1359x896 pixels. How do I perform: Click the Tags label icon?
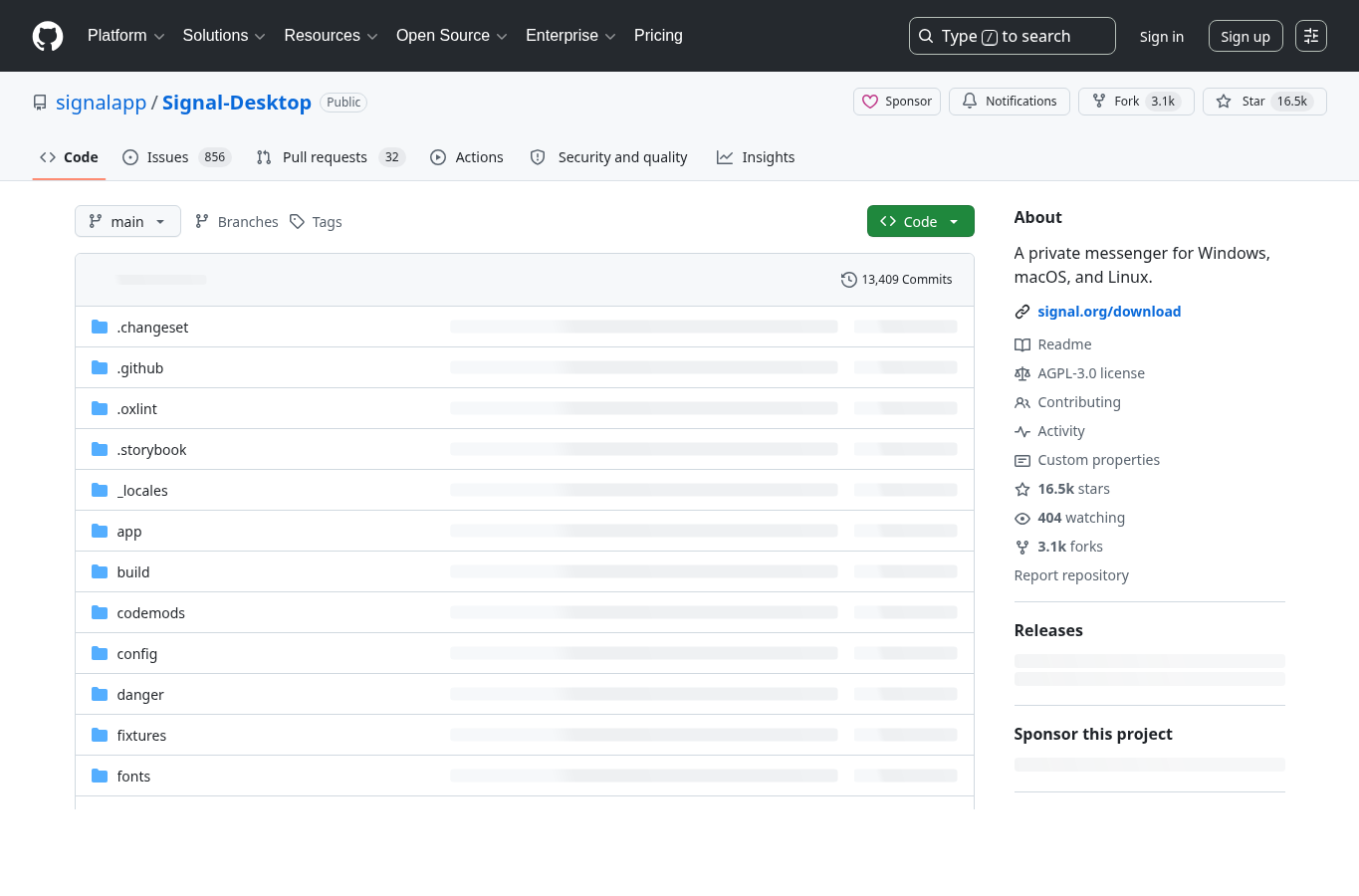pos(297,221)
